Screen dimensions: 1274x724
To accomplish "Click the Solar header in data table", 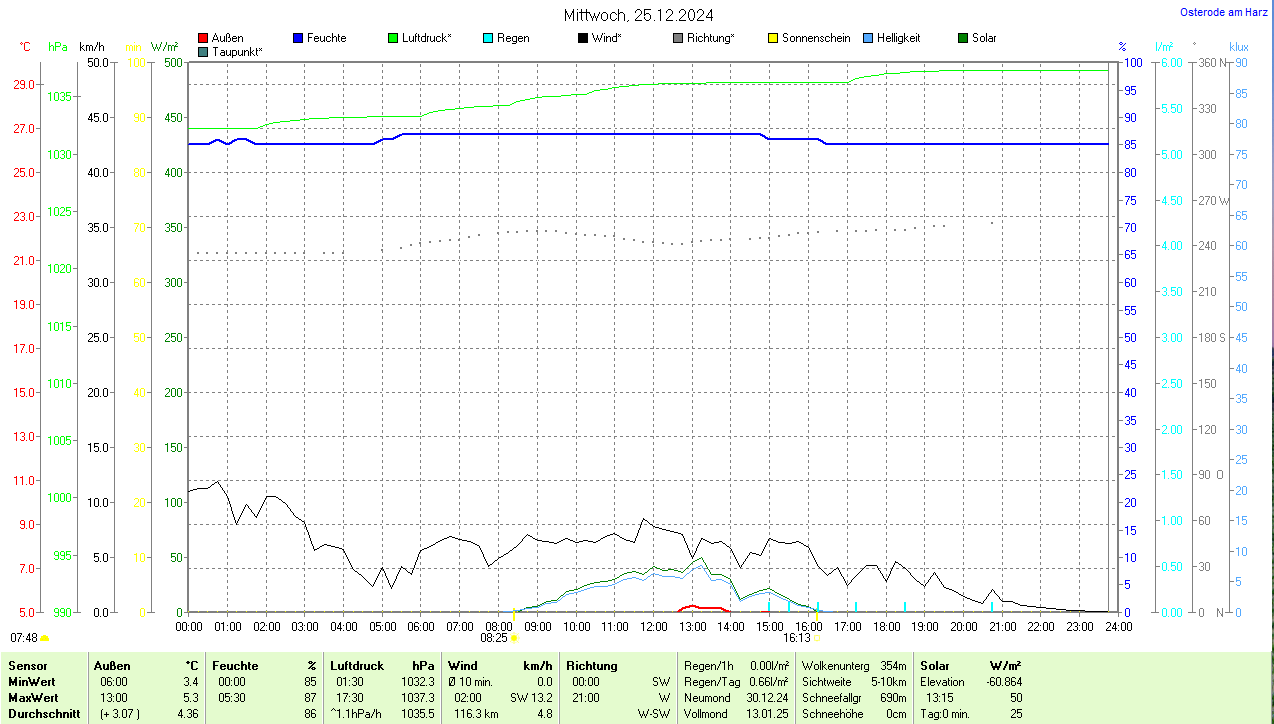I will 935,666.
